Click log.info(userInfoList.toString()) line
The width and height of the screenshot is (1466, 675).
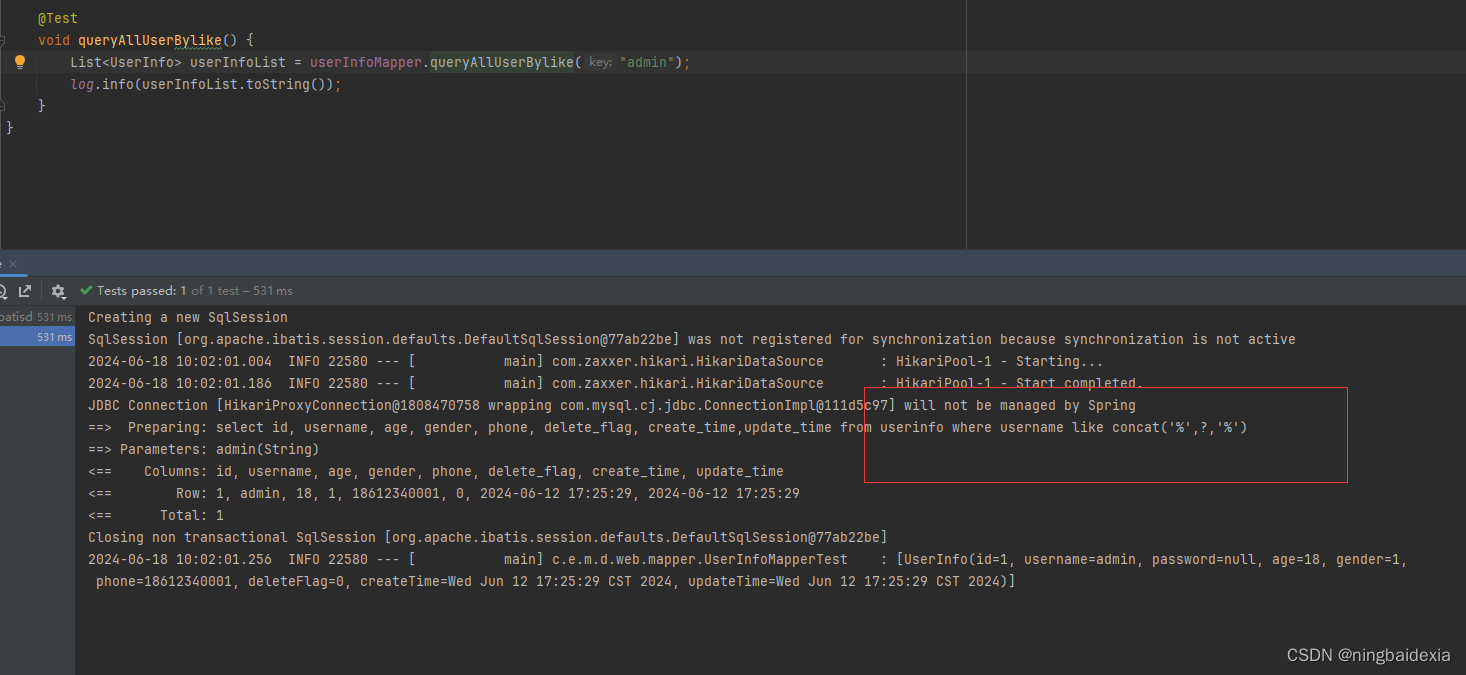[206, 84]
